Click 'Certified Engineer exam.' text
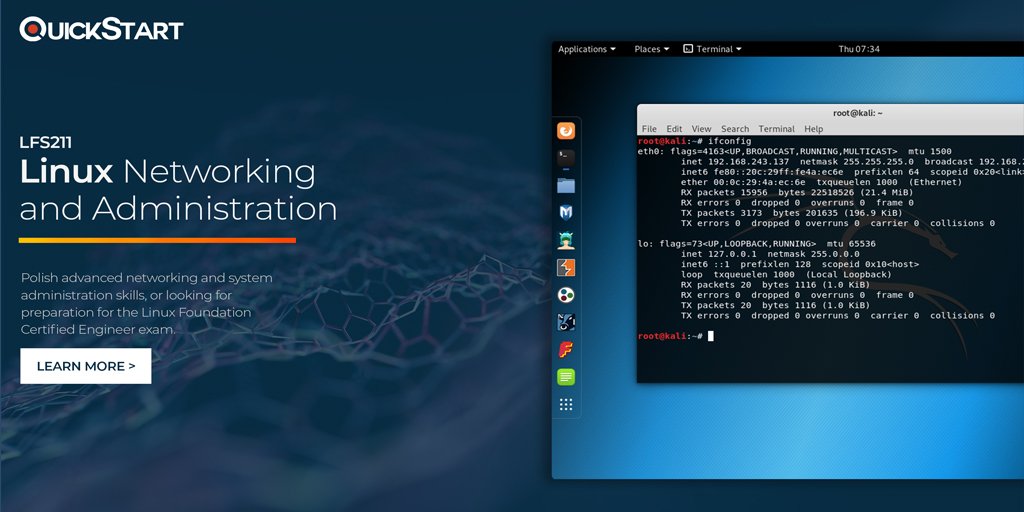This screenshot has width=1024, height=512. [98, 330]
